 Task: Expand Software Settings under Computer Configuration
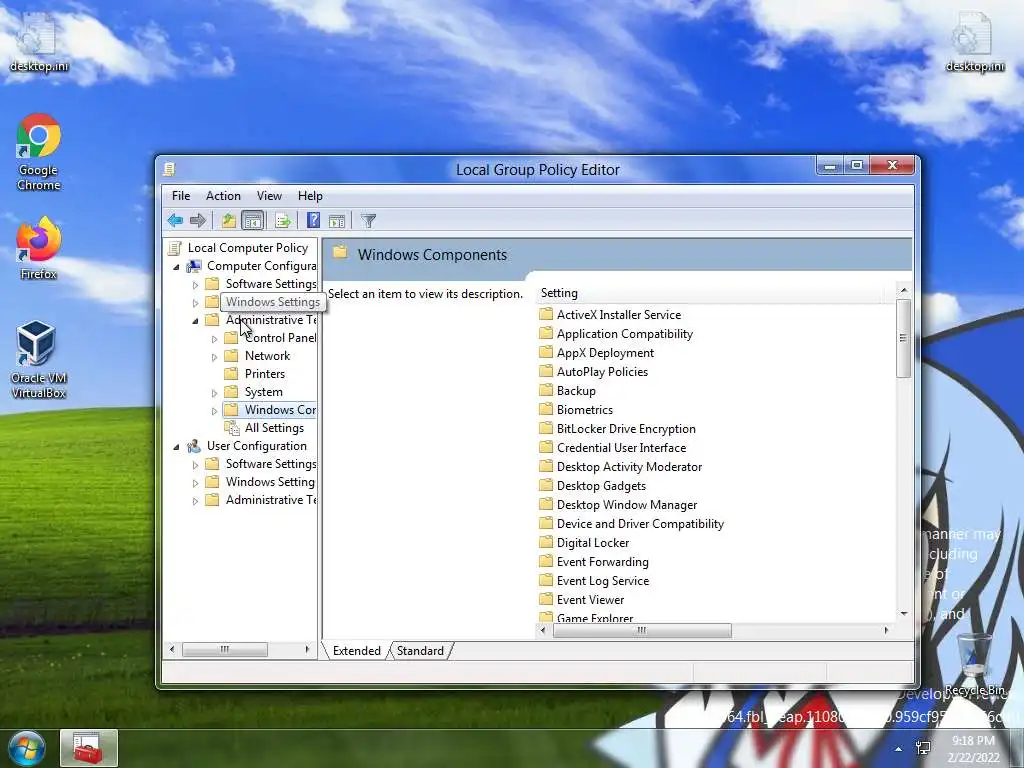(x=195, y=285)
